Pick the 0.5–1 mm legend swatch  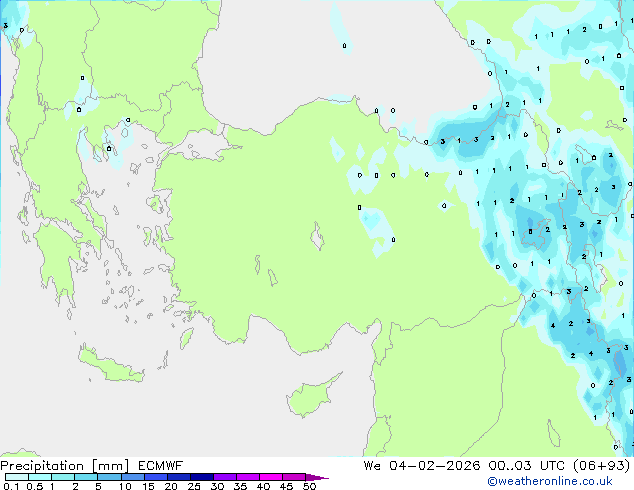point(40,477)
